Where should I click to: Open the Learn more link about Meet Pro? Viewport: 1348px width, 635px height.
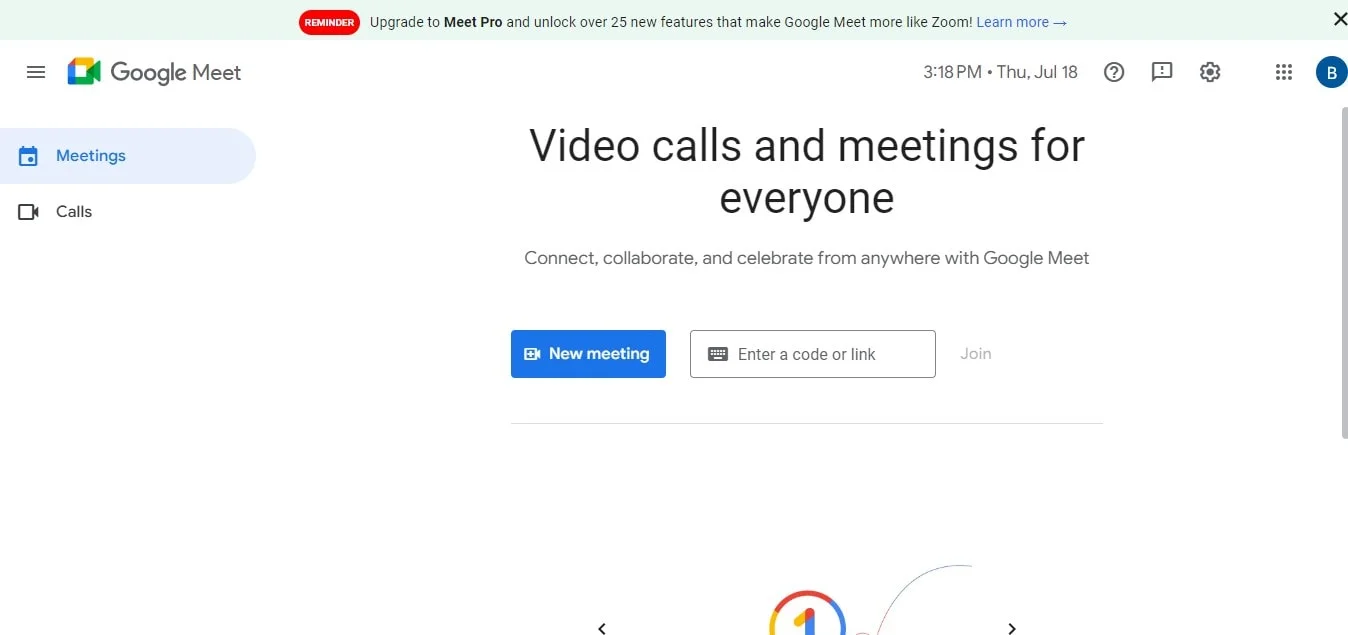coord(1021,21)
